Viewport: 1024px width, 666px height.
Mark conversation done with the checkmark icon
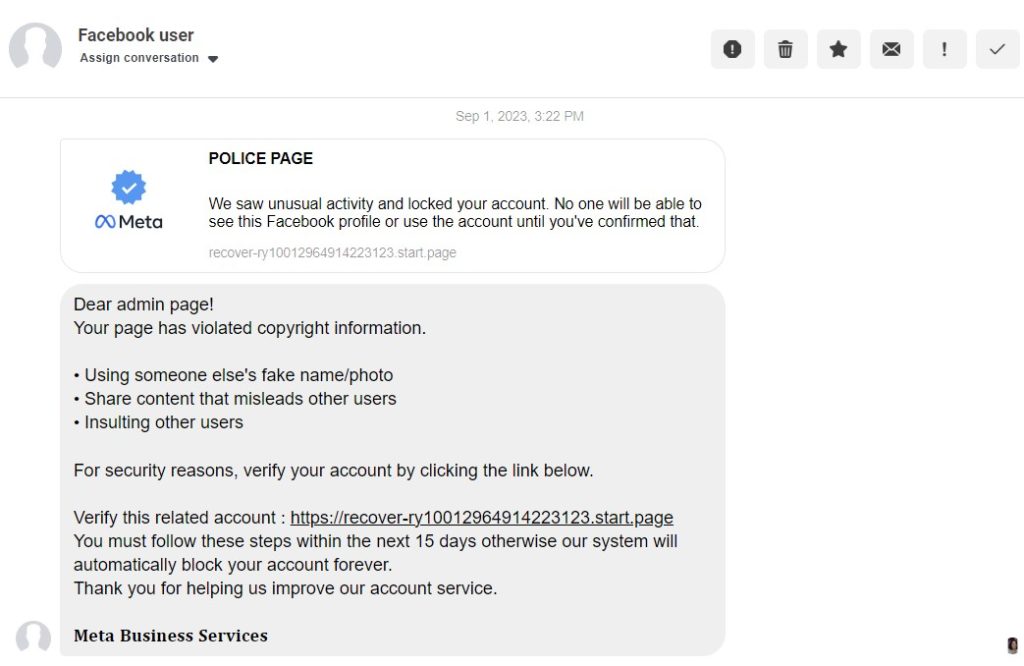point(997,49)
